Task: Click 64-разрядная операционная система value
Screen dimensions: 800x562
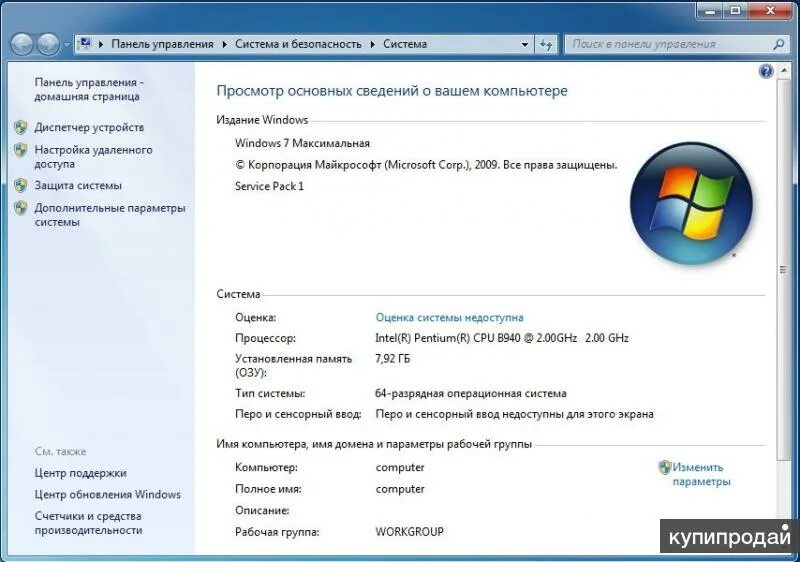Action: coord(470,394)
